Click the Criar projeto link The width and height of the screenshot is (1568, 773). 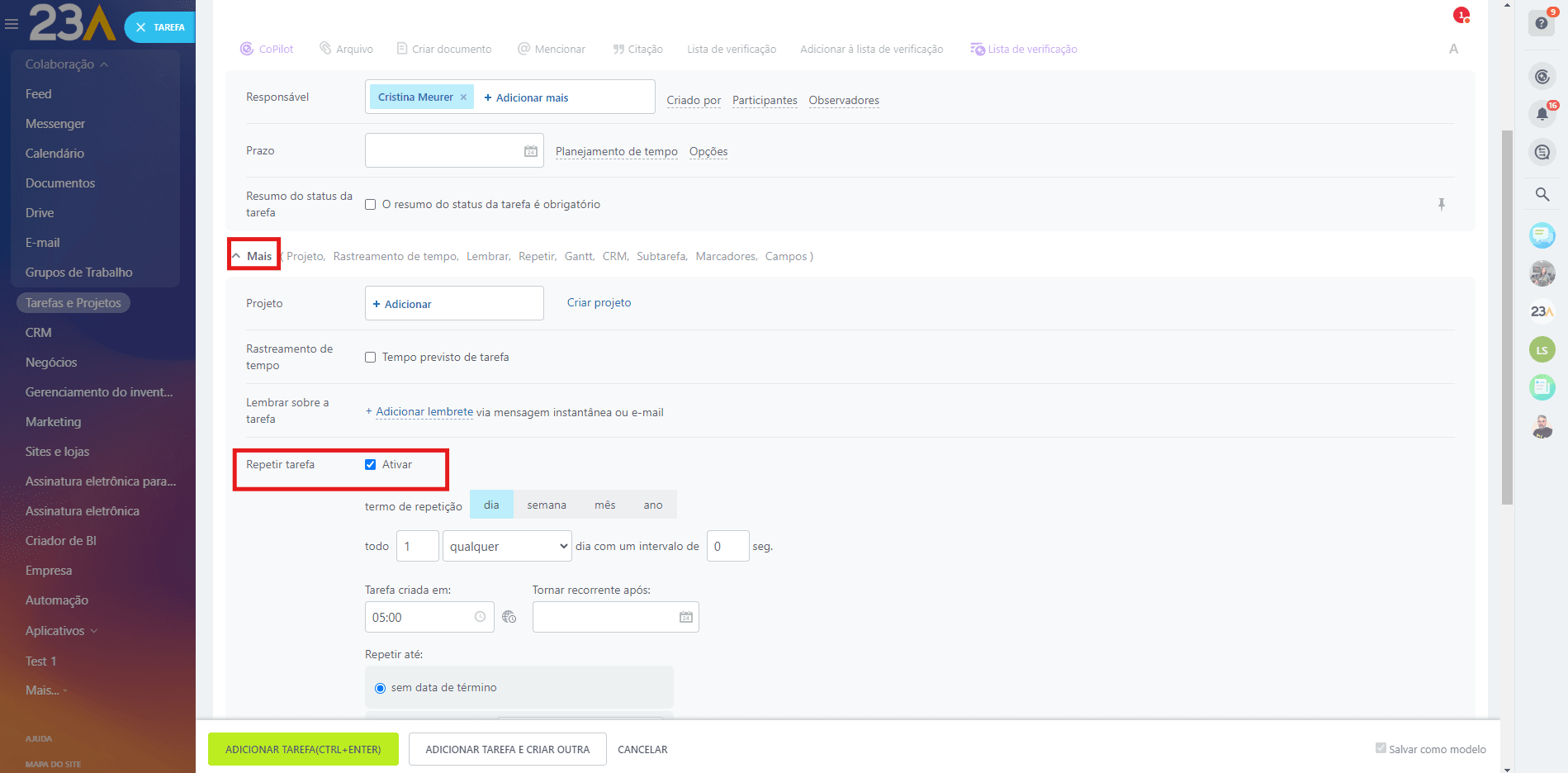(x=599, y=303)
